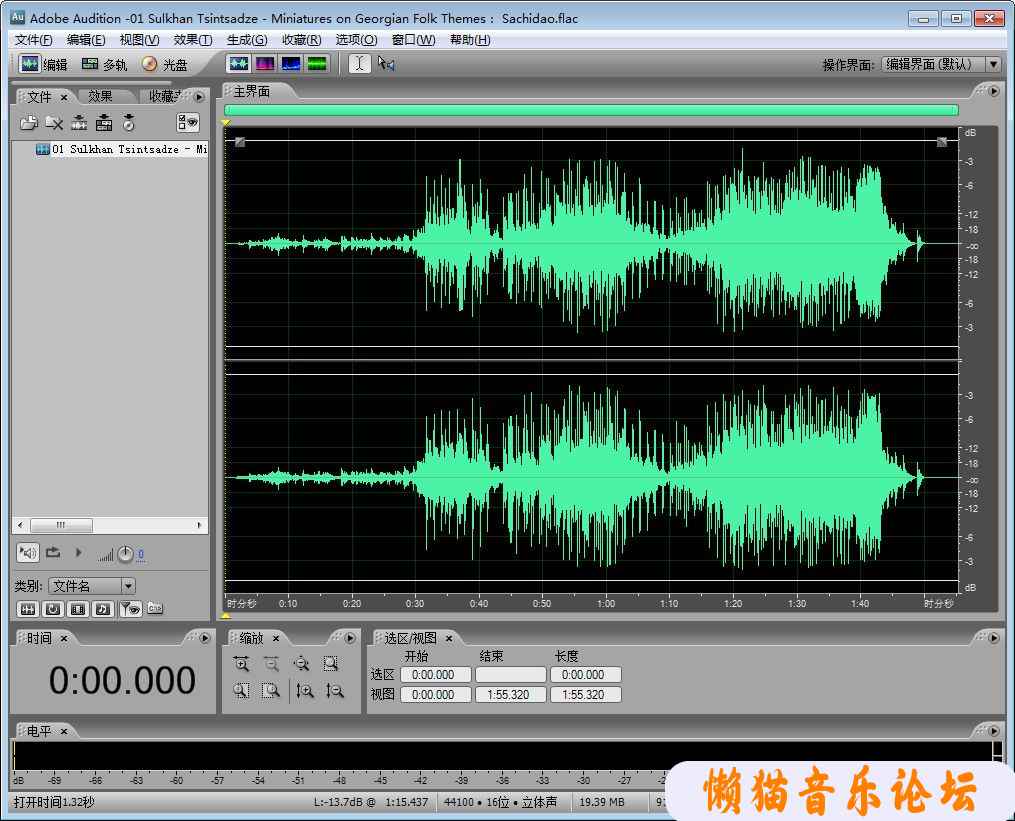Click the 选区 开始 time field

(x=435, y=675)
